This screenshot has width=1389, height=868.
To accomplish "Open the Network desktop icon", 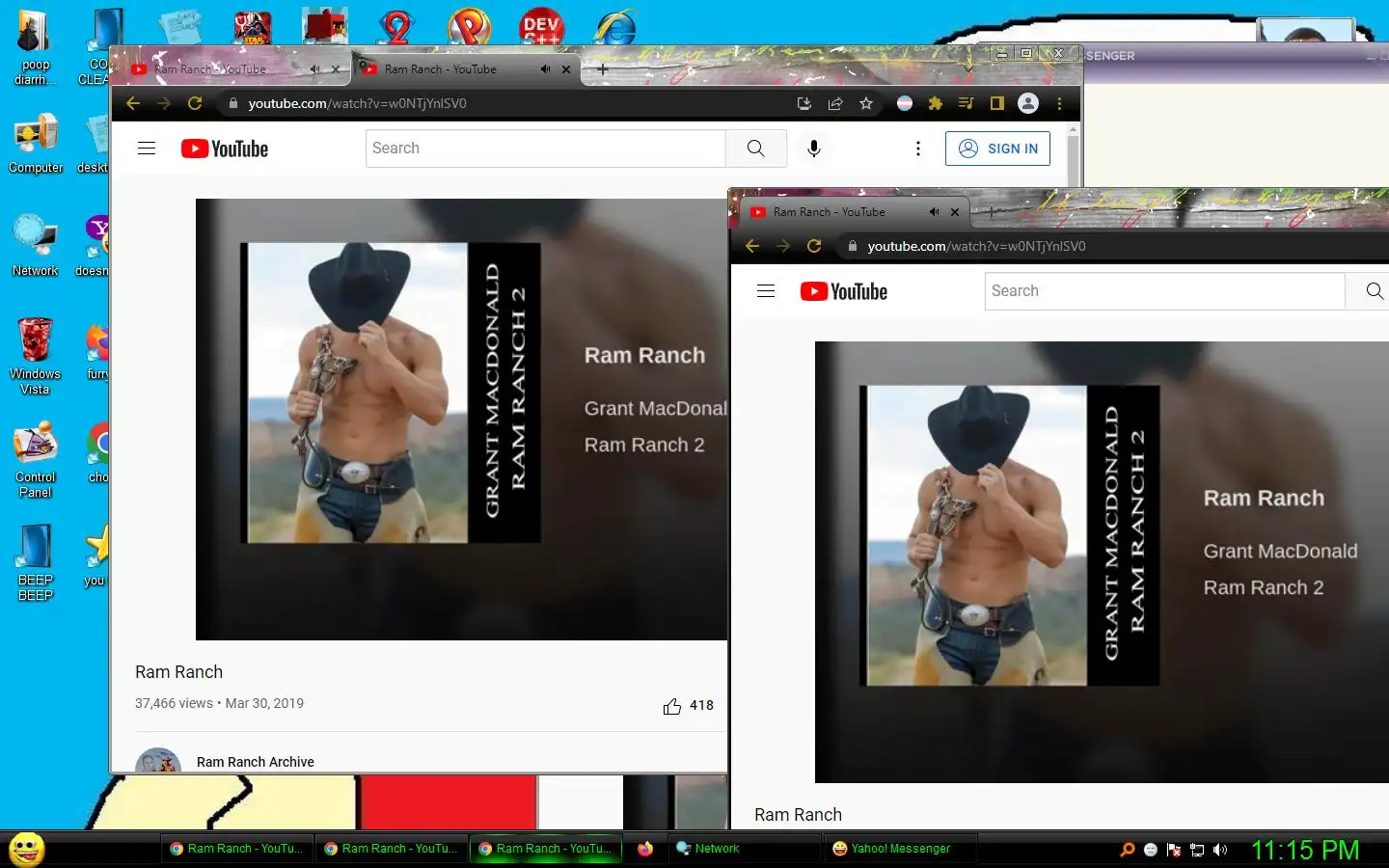I will click(x=36, y=246).
